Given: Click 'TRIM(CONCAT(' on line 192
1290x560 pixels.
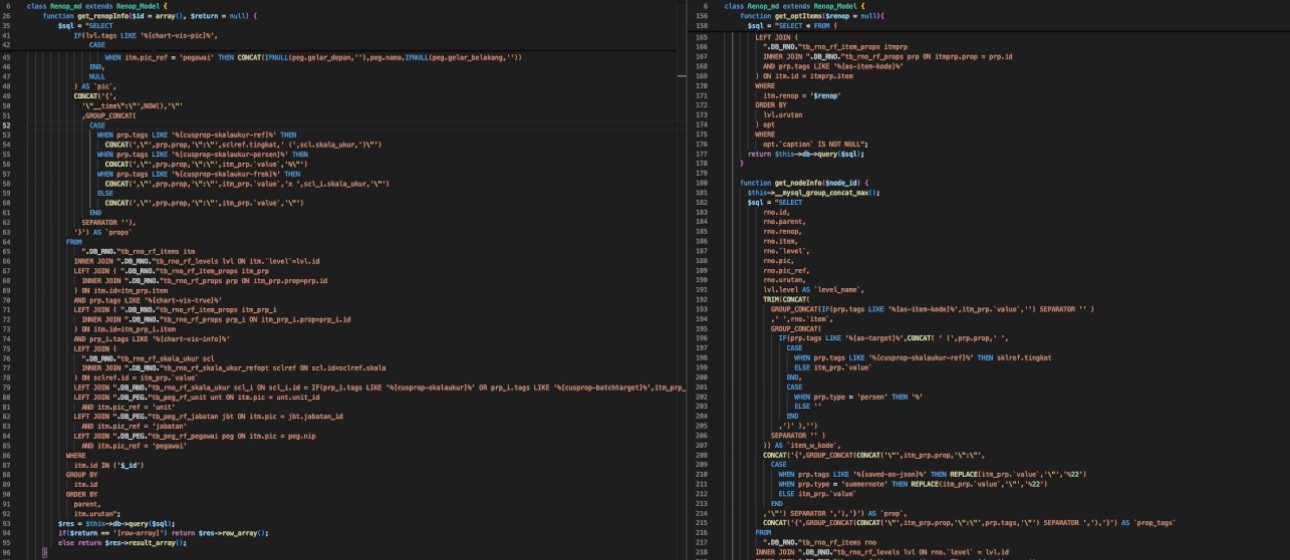Looking at the screenshot, I should click(x=787, y=299).
